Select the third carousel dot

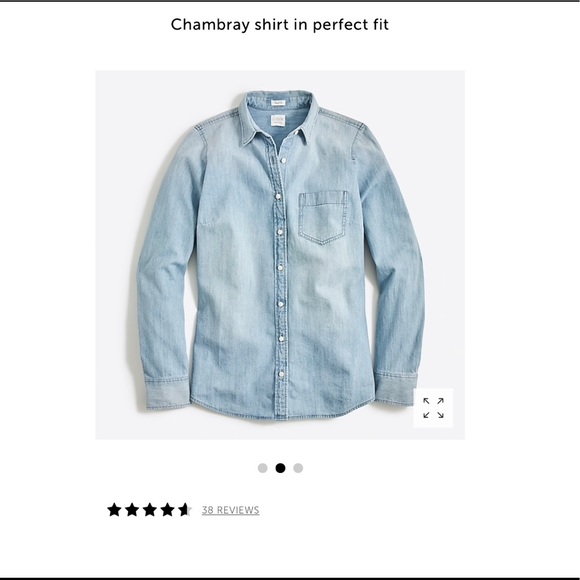click(298, 468)
